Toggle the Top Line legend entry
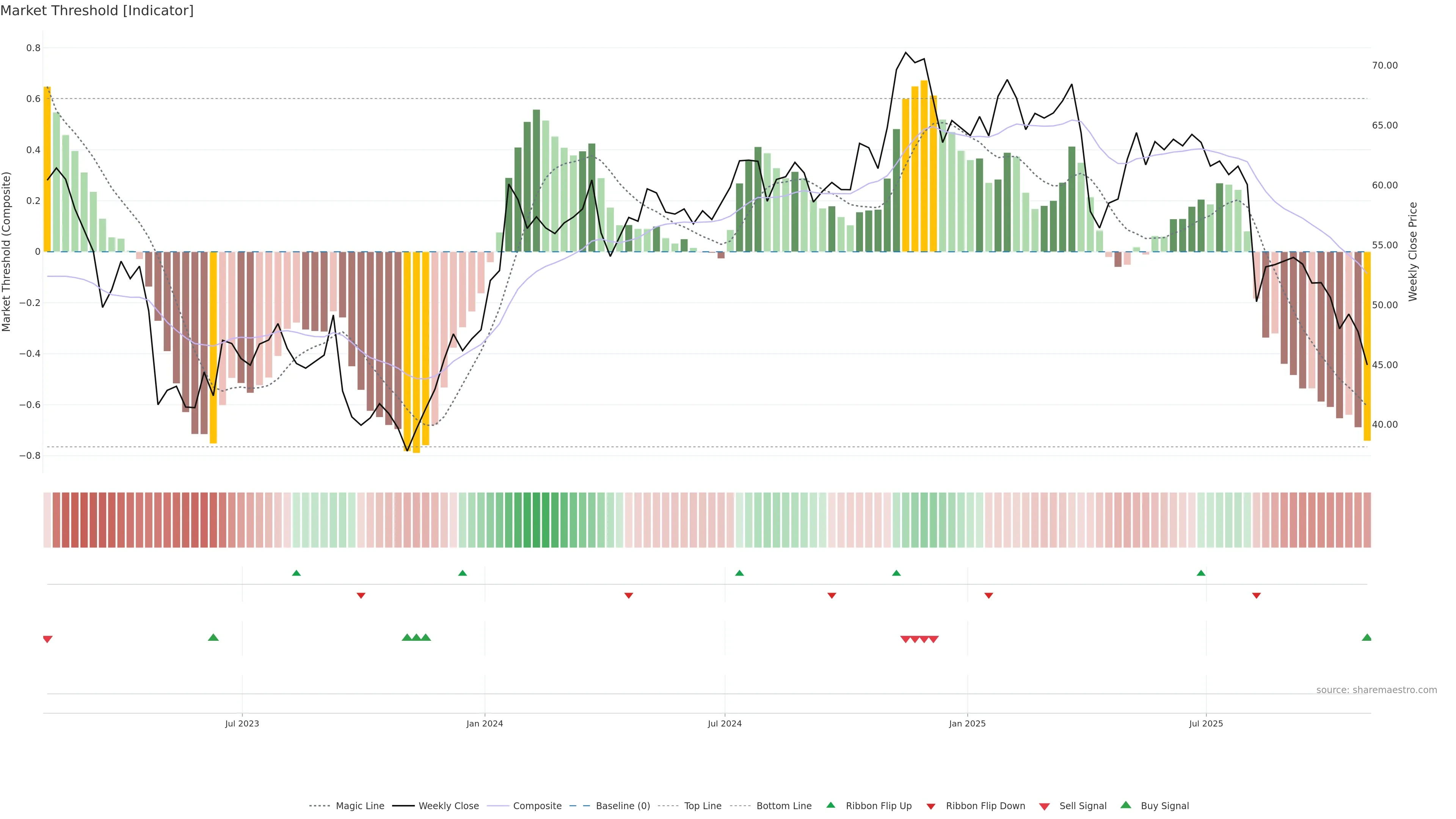 pyautogui.click(x=703, y=806)
